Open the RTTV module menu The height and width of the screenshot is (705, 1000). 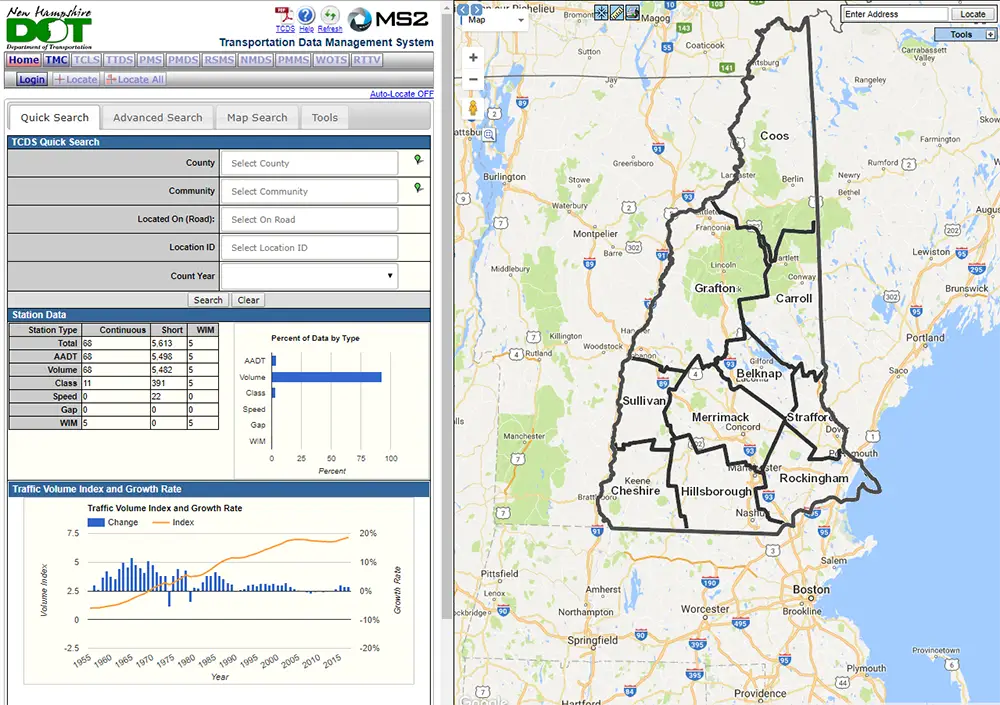(x=367, y=60)
